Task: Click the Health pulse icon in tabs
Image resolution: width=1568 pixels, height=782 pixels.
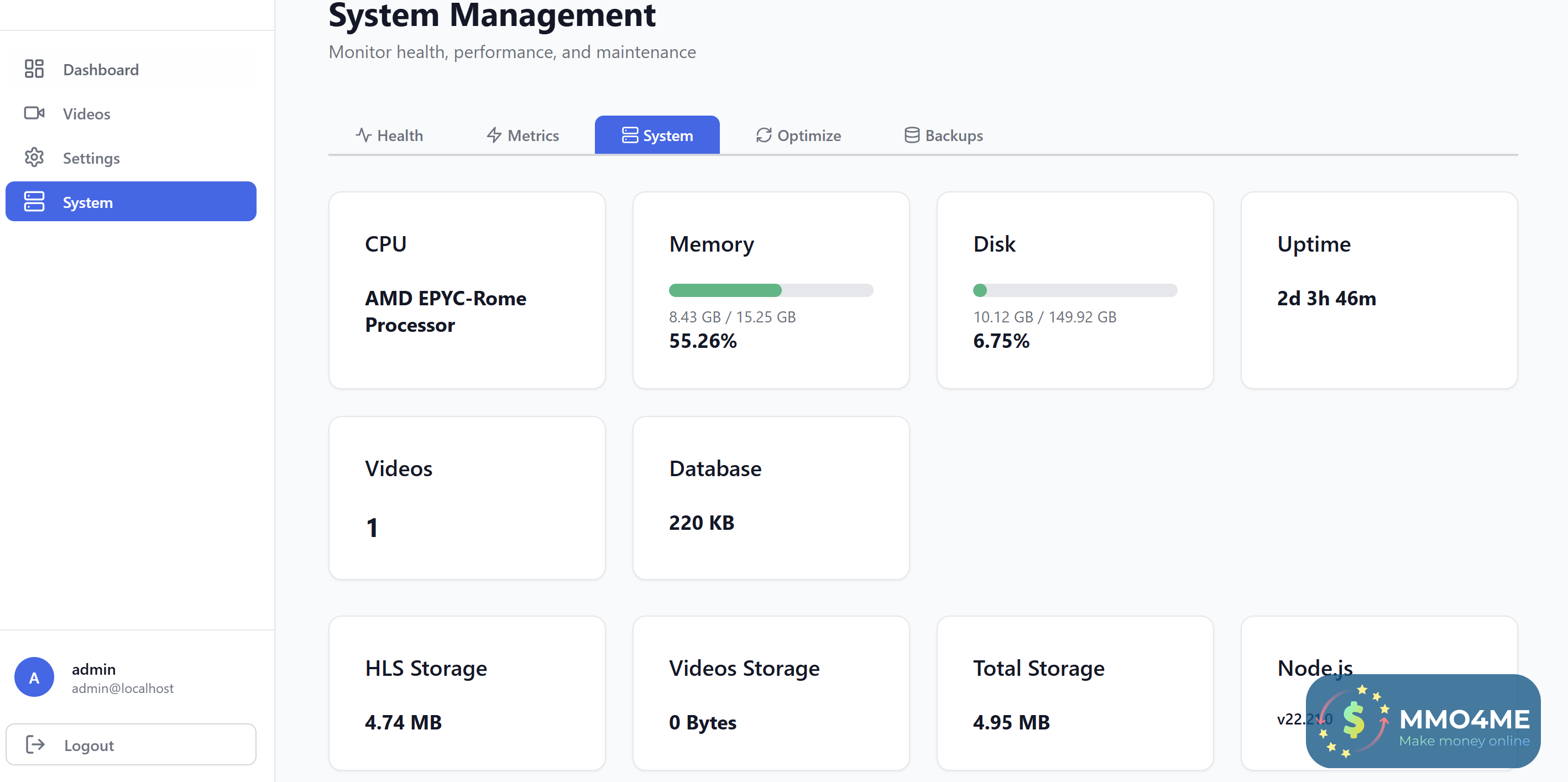Action: coord(363,135)
